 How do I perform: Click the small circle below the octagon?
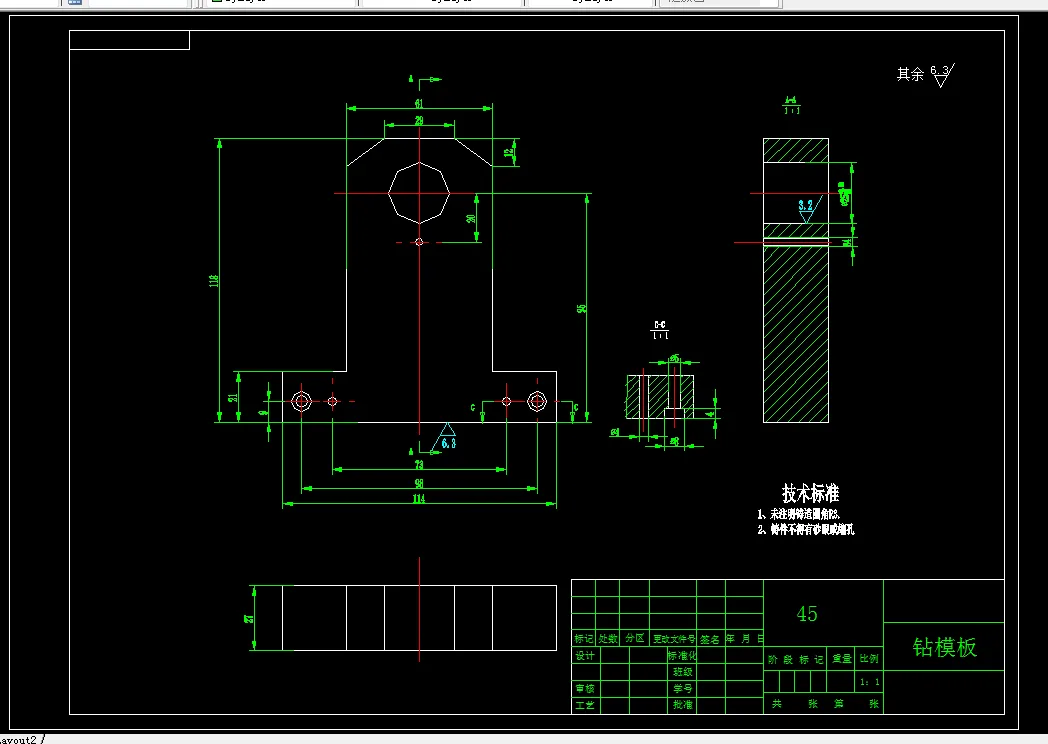pyautogui.click(x=419, y=242)
